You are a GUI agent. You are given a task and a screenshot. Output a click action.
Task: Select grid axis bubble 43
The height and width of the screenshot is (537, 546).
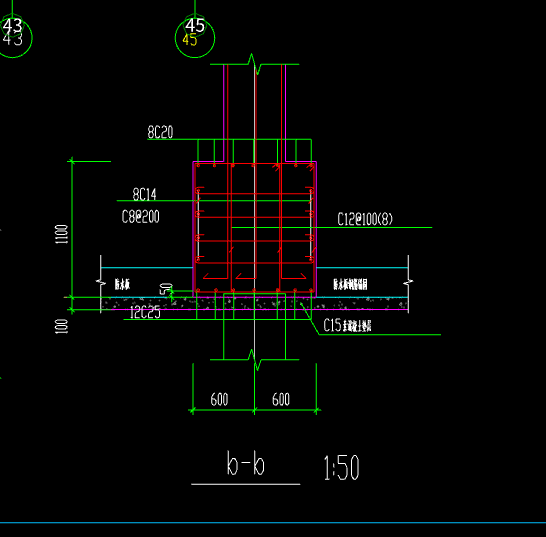pyautogui.click(x=13, y=38)
